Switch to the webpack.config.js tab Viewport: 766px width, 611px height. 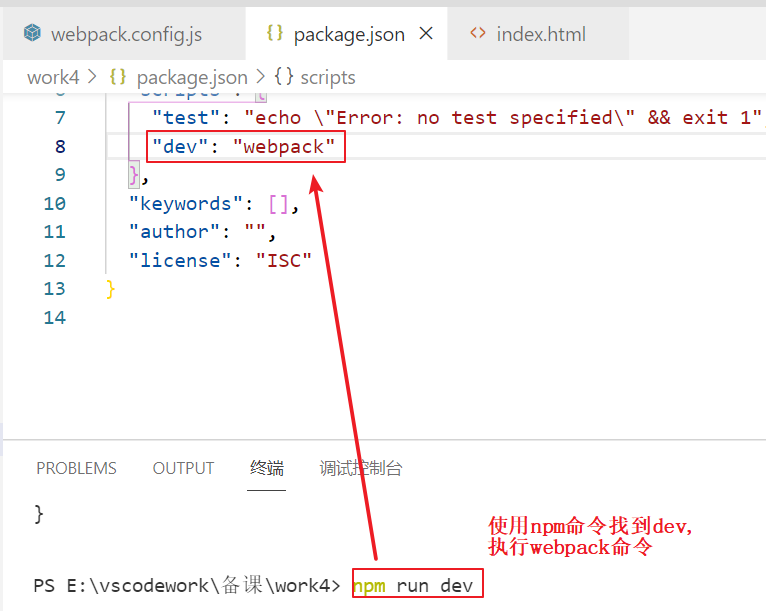(x=126, y=34)
